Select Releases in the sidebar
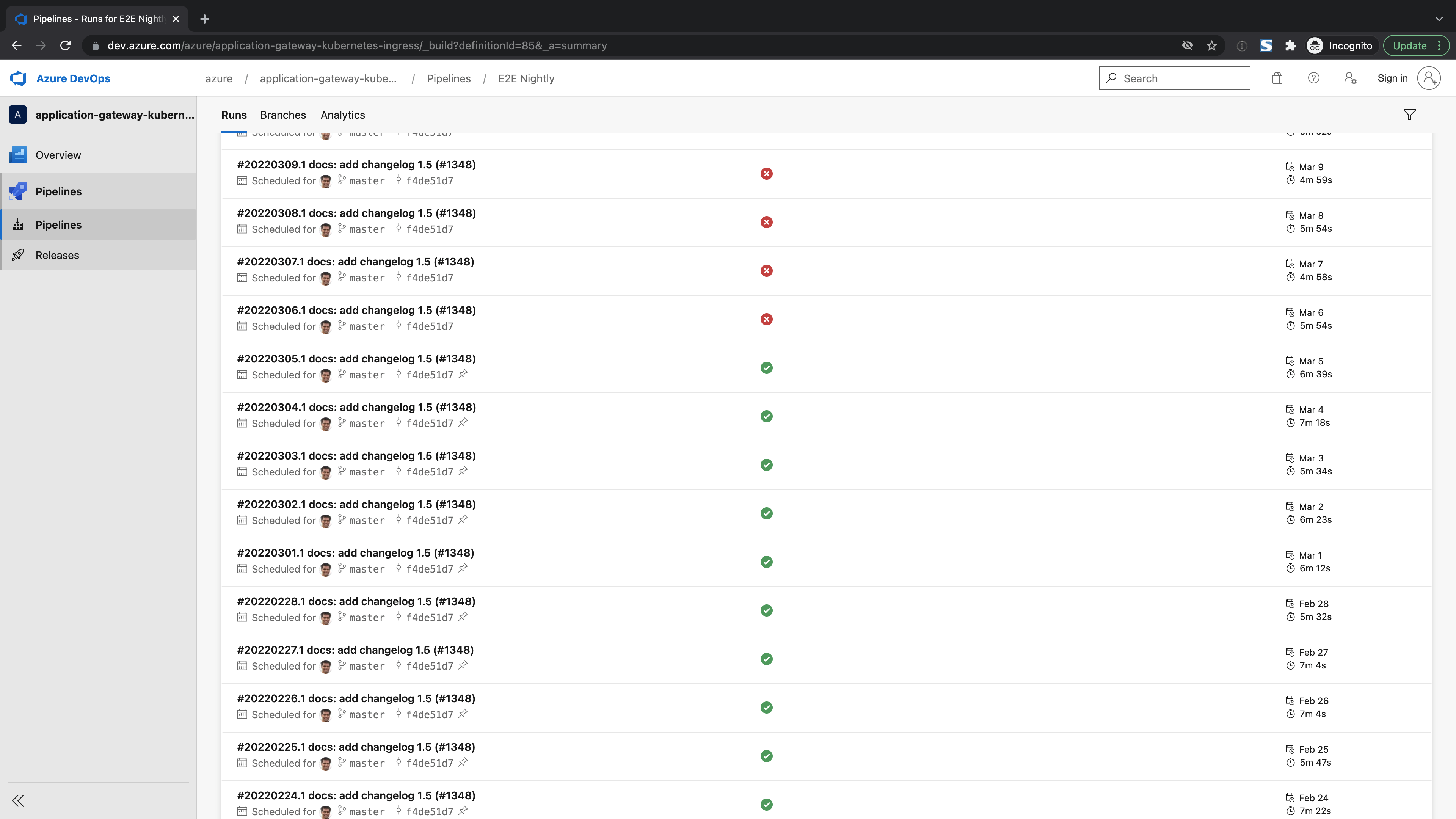 (57, 255)
